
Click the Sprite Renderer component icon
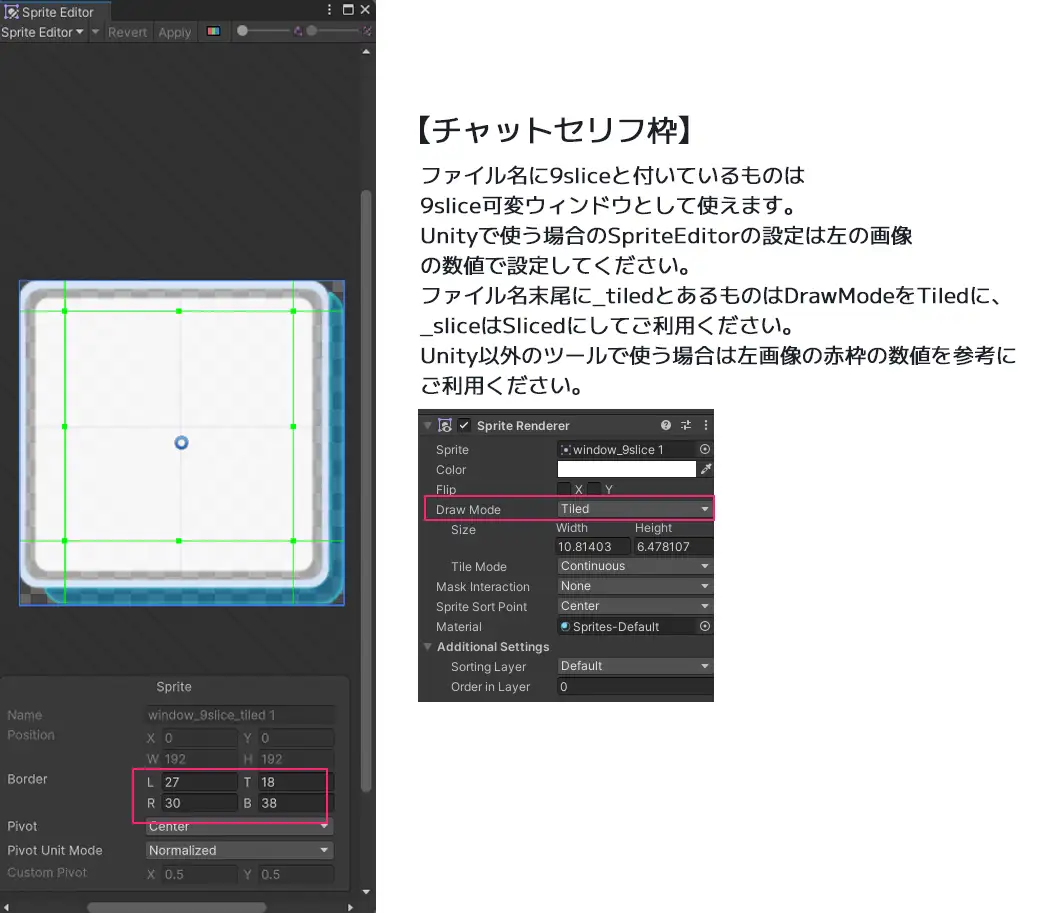[x=444, y=426]
